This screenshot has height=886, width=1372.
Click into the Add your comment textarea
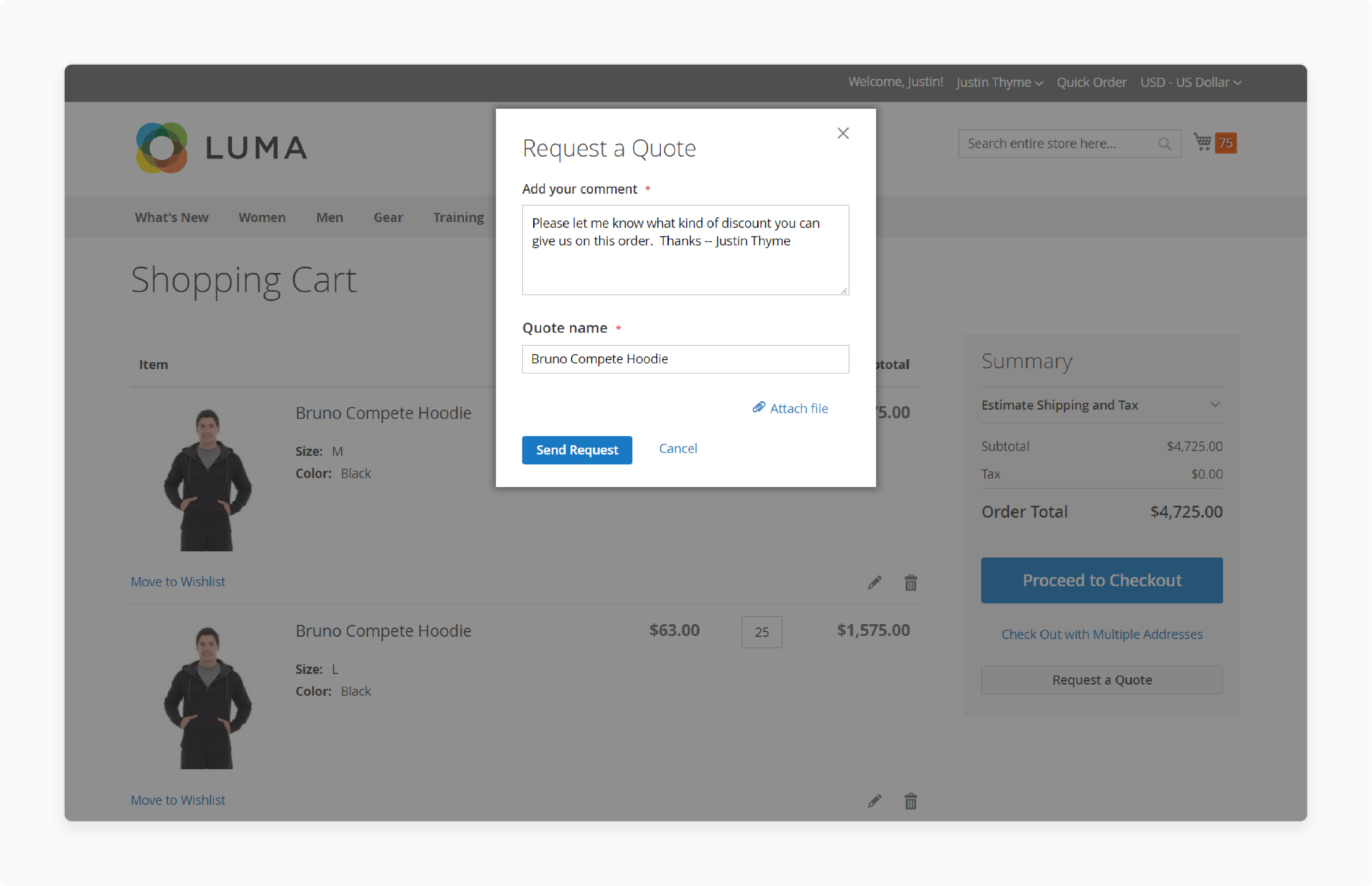pos(685,250)
